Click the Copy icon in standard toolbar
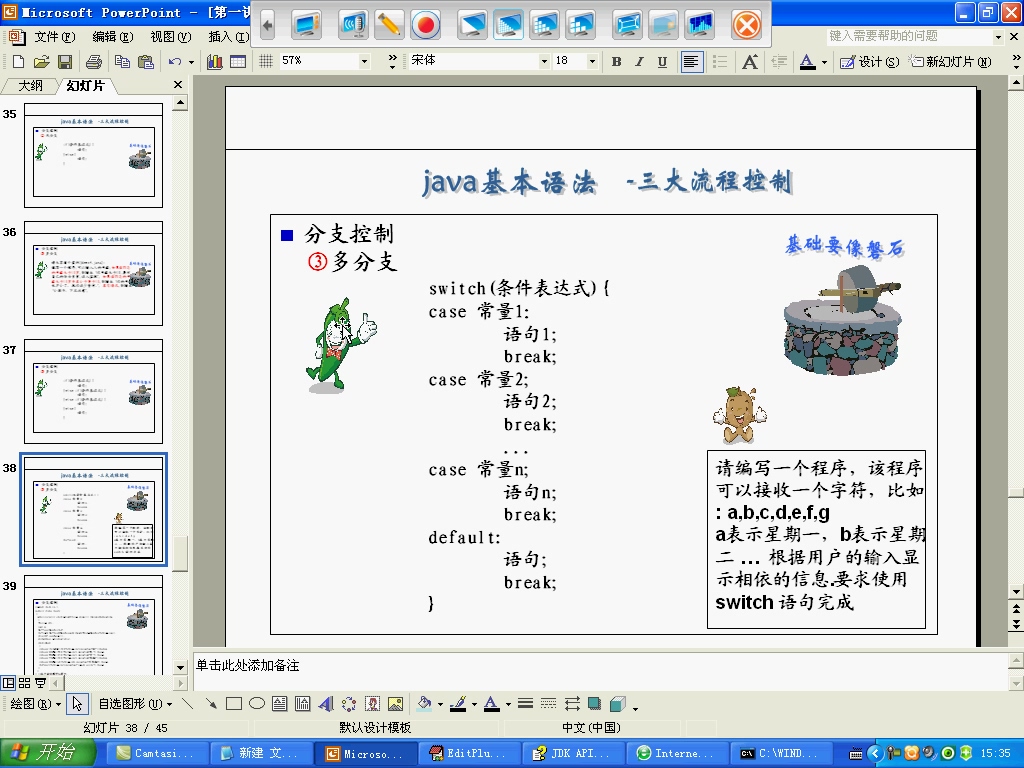The width and height of the screenshot is (1024, 768). click(x=122, y=61)
